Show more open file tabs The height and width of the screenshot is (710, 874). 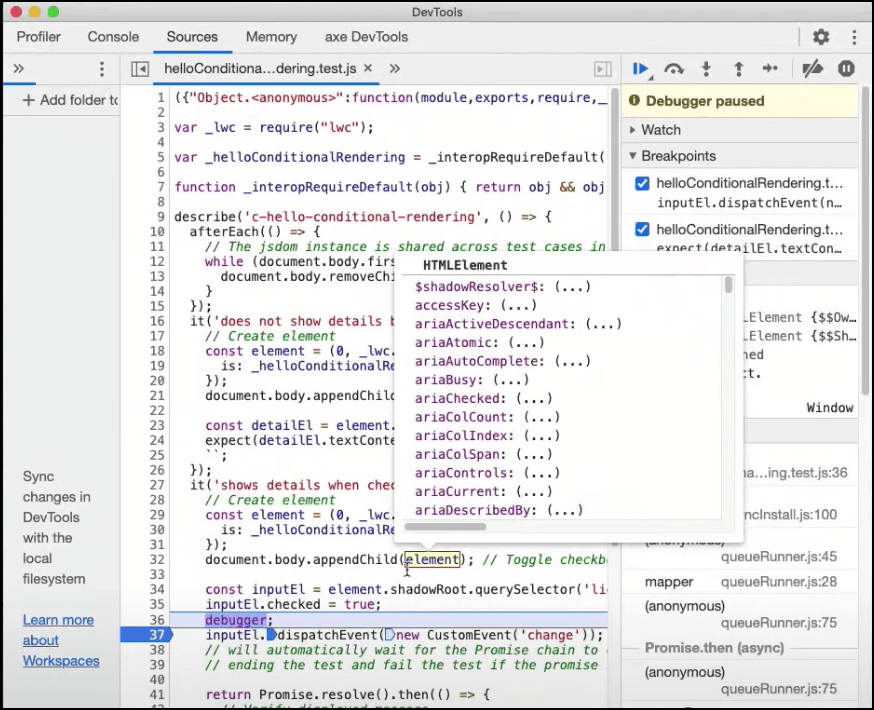(x=395, y=69)
